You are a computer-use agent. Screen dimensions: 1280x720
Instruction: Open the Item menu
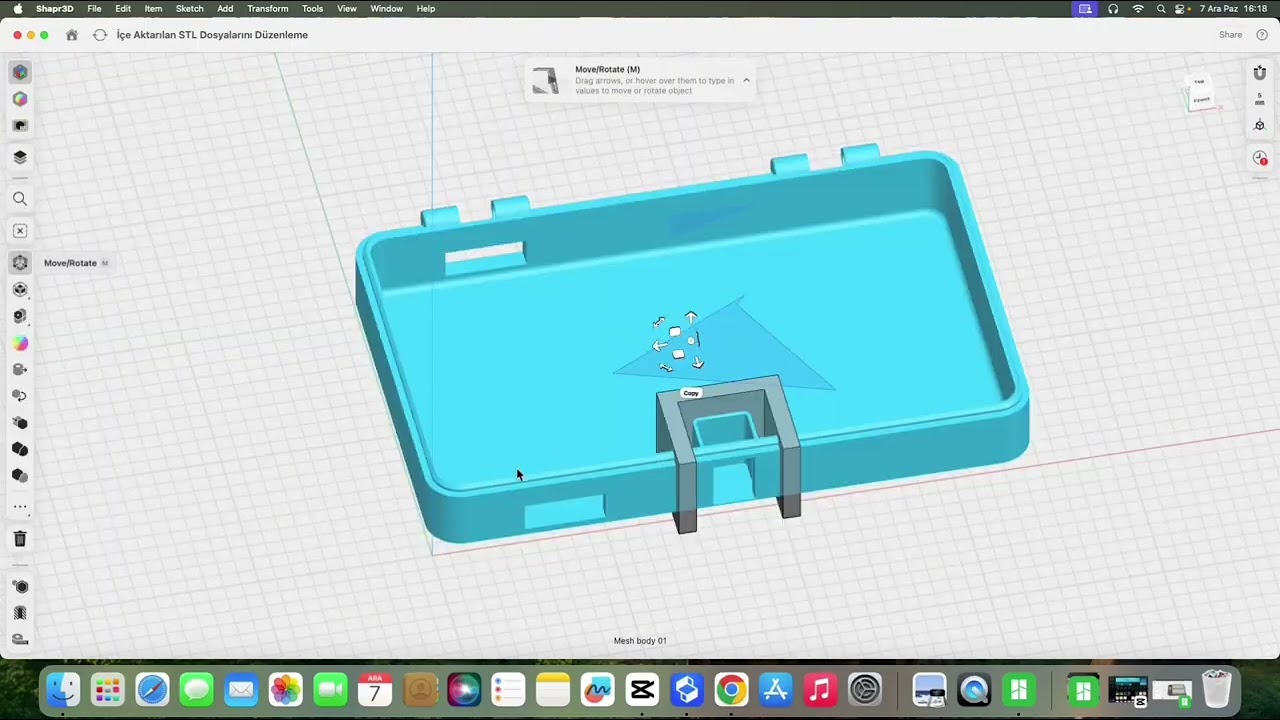click(153, 9)
